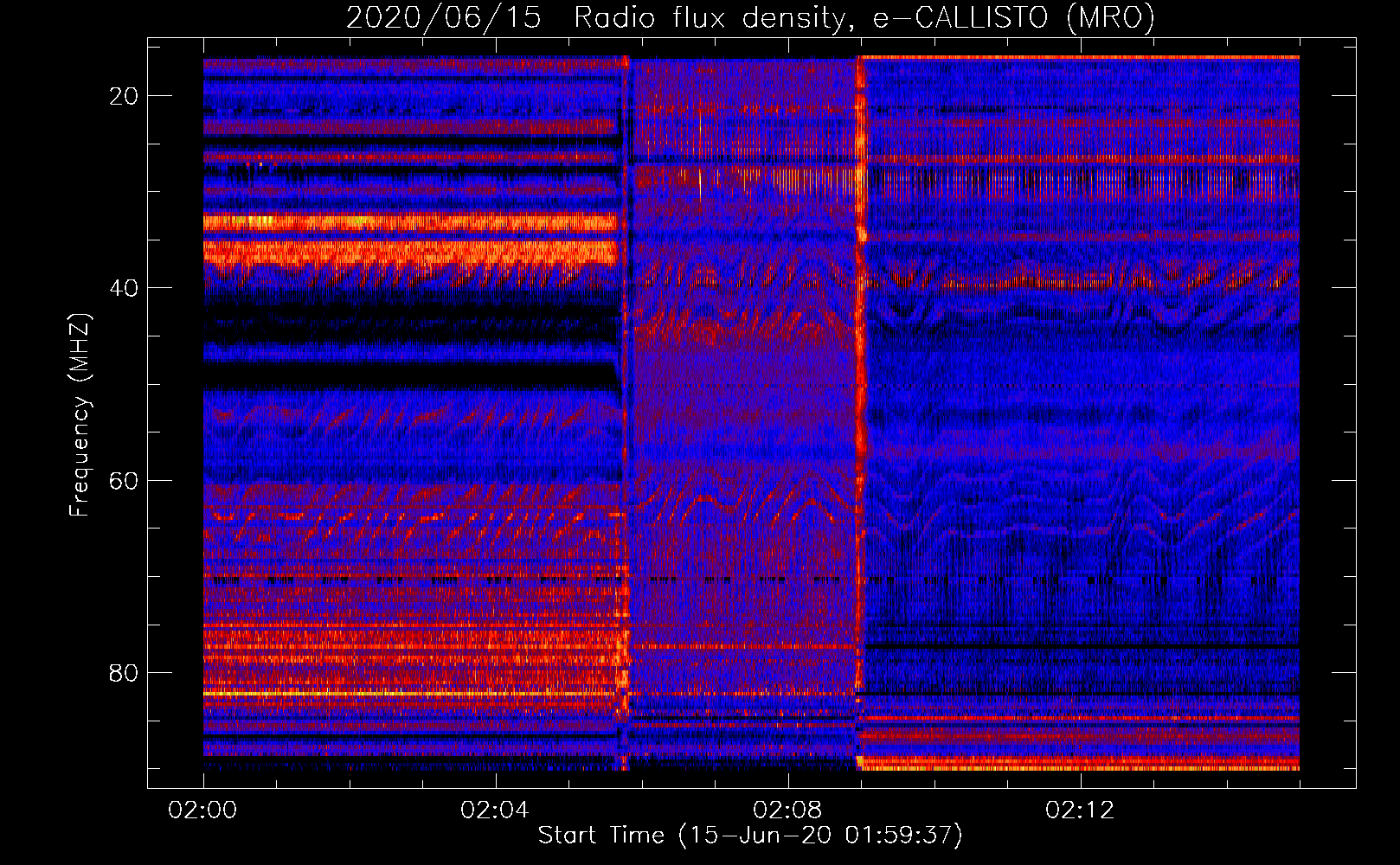Viewport: 1400px width, 865px height.
Task: Click the '02:00' time tick label
Action: (203, 811)
